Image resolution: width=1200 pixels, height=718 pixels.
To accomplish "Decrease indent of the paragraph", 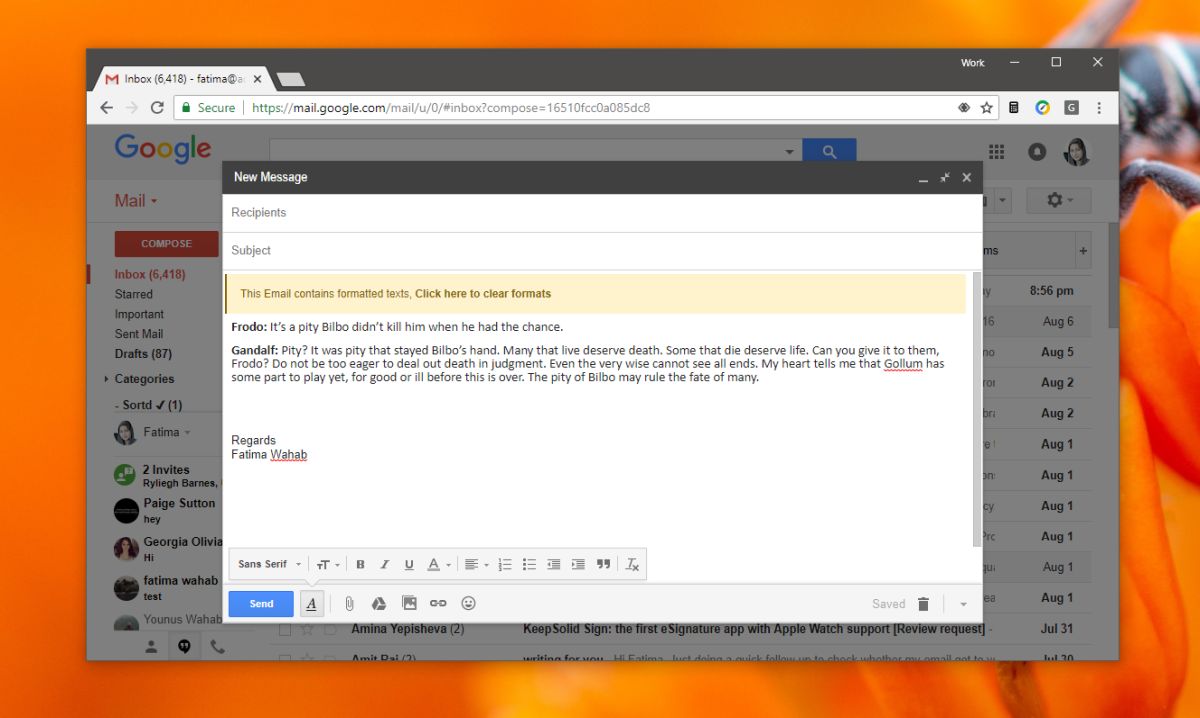I will point(554,565).
